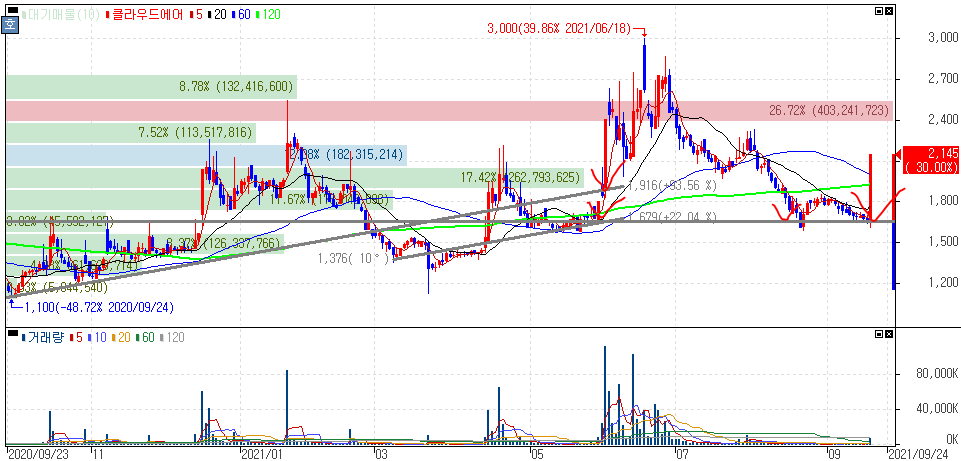The width and height of the screenshot is (961, 461).
Task: Close the volume (거래량) panel
Action: 889,333
